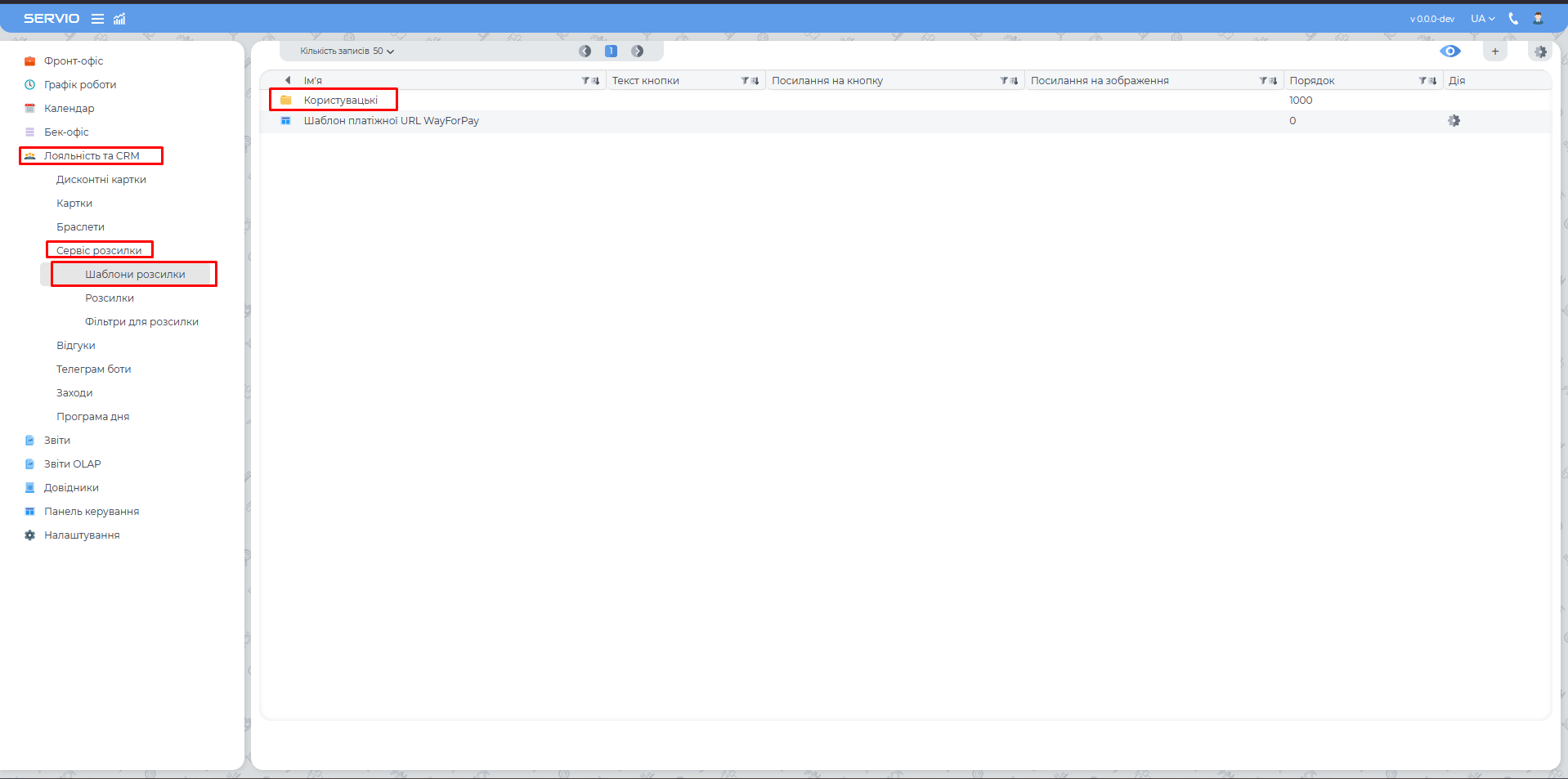
Task: Open table settings gear in top right
Action: [1540, 51]
